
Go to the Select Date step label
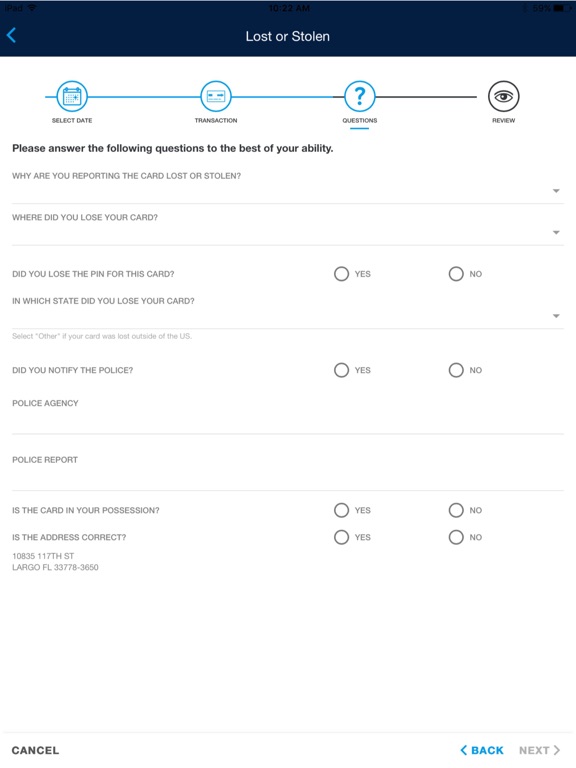72,120
